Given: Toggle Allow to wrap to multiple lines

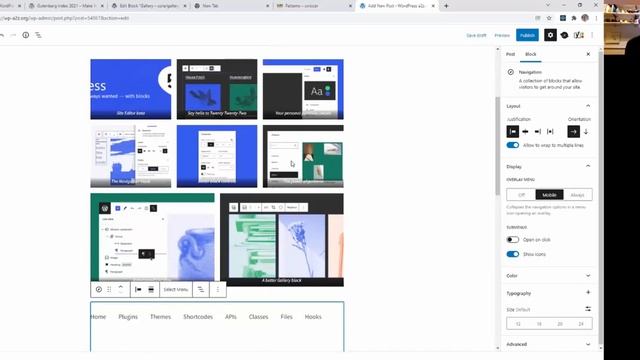Looking at the screenshot, I should (513, 145).
